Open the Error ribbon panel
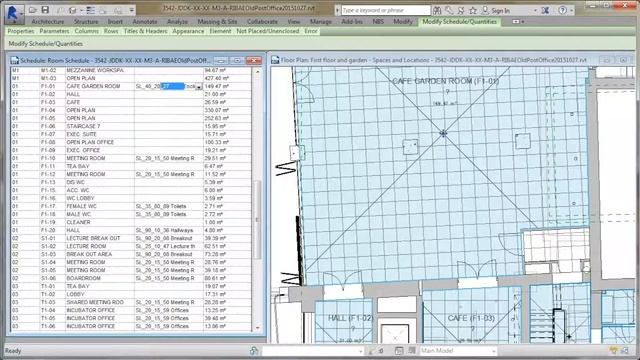640x360 pixels. (311, 31)
